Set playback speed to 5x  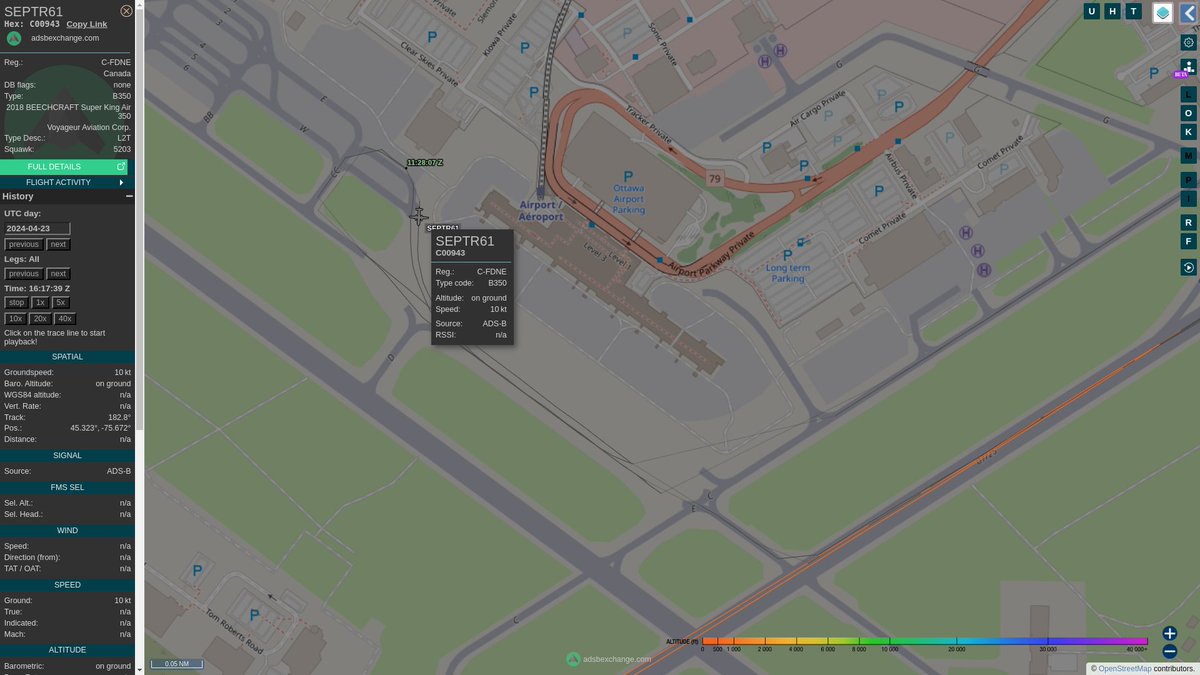[x=61, y=302]
